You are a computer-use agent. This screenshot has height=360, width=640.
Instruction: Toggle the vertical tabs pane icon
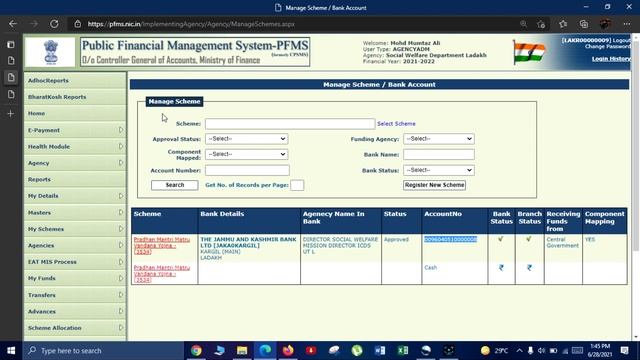(11, 44)
